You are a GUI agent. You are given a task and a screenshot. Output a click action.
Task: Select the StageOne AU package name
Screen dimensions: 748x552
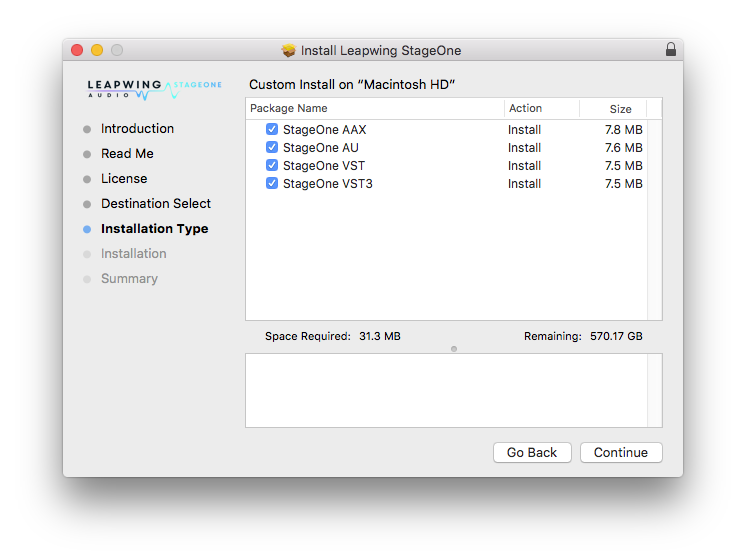(x=321, y=148)
